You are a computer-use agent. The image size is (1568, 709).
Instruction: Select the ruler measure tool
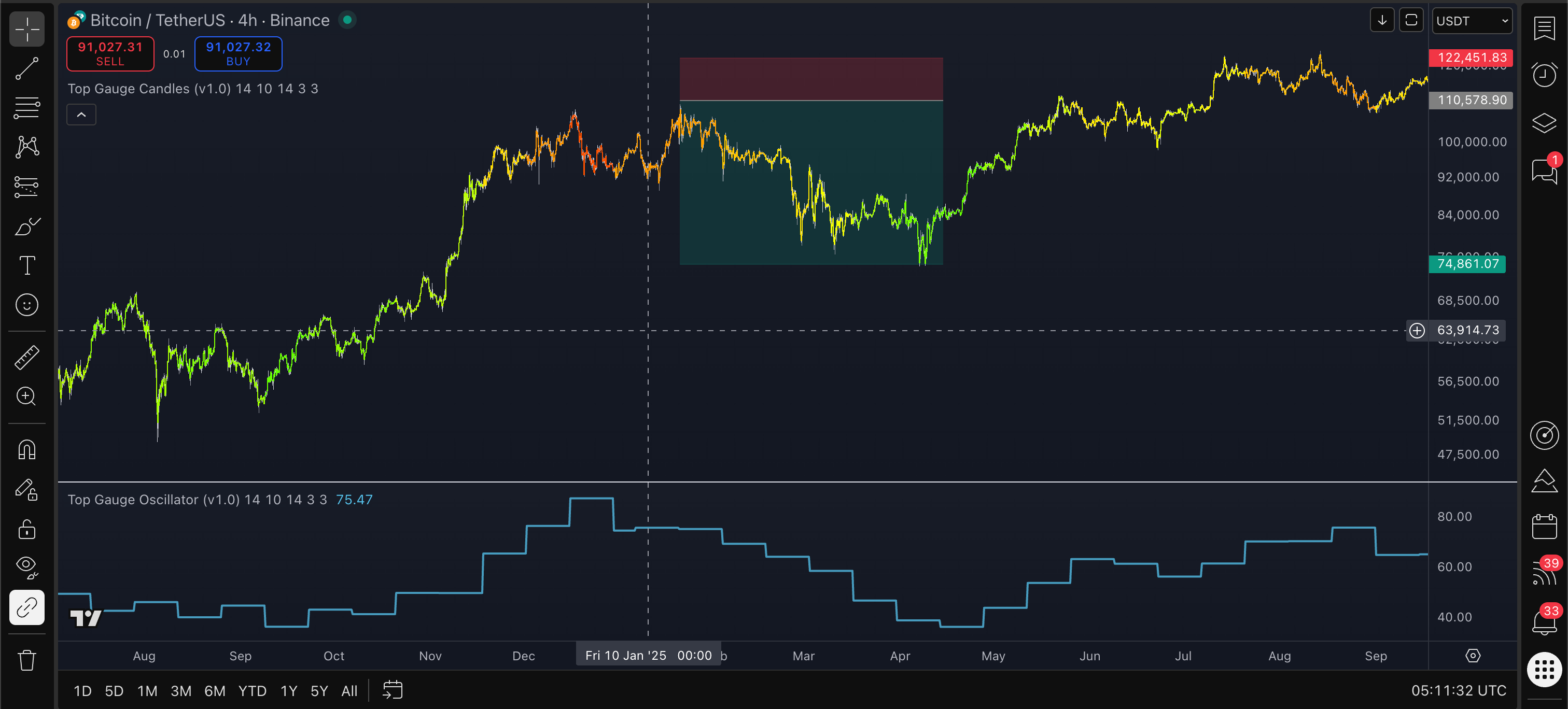[27, 357]
